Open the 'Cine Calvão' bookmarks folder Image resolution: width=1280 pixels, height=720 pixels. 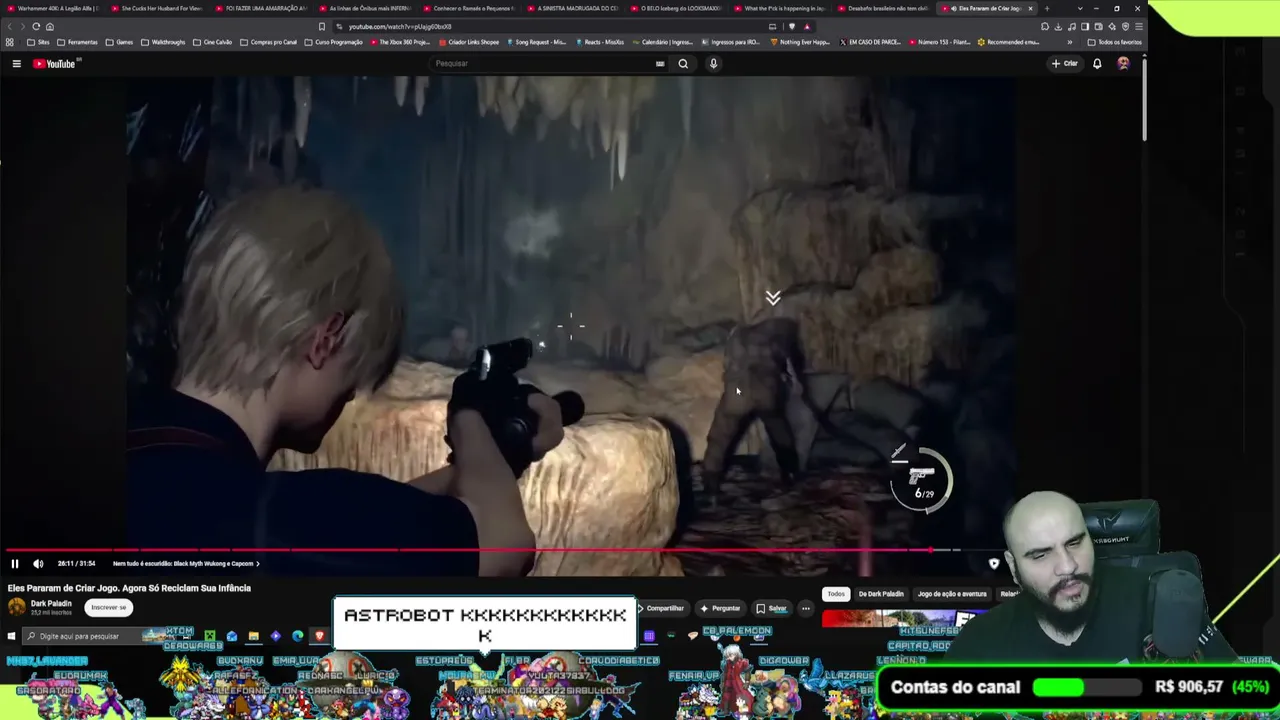click(x=211, y=42)
